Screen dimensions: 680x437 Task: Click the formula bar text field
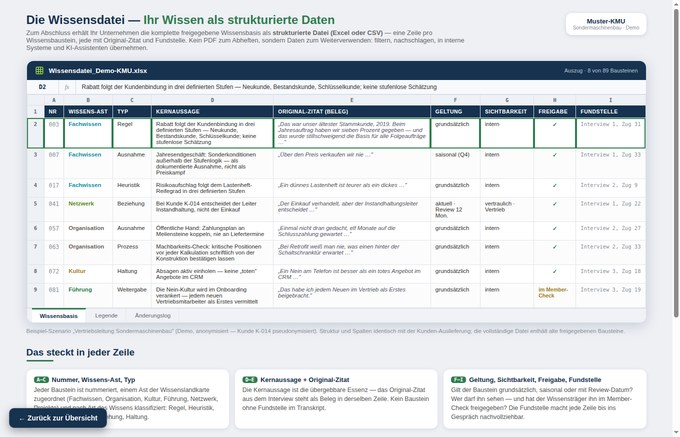(x=360, y=87)
